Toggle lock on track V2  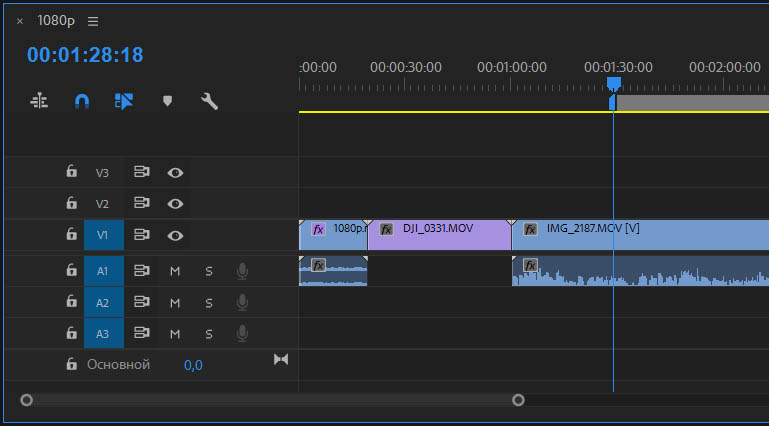coord(72,202)
